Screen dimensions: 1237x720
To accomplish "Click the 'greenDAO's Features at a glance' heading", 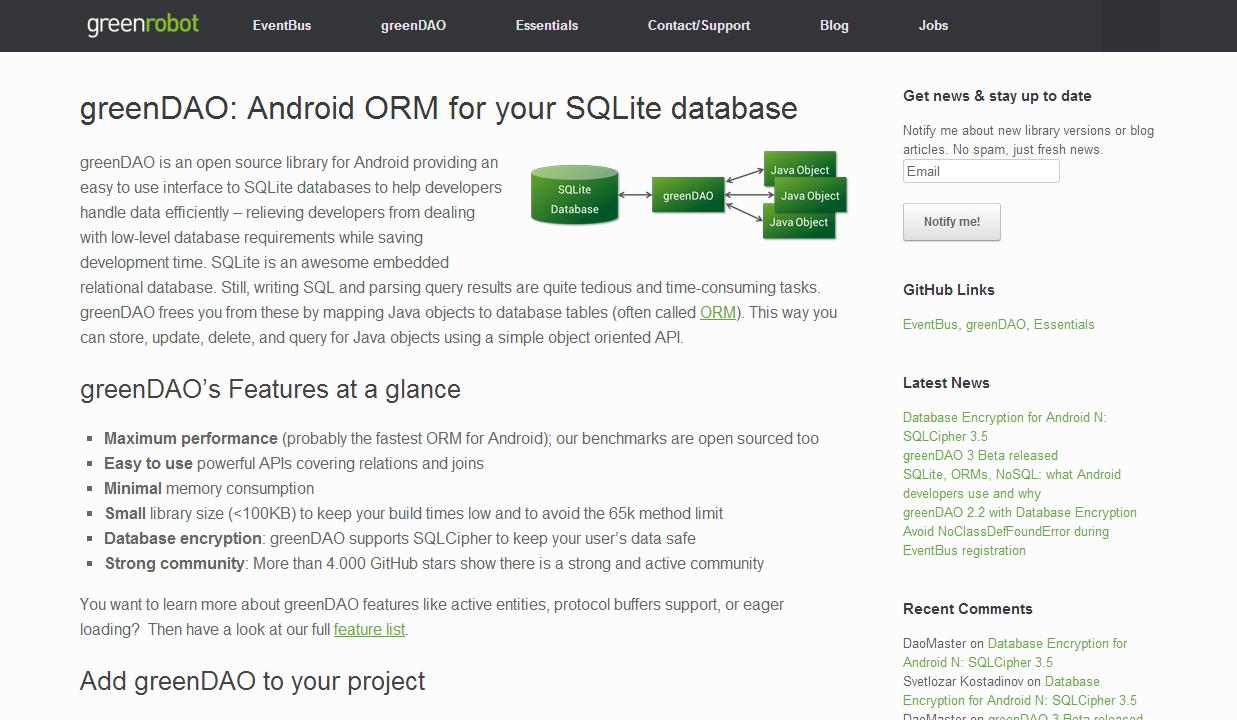I will click(270, 389).
